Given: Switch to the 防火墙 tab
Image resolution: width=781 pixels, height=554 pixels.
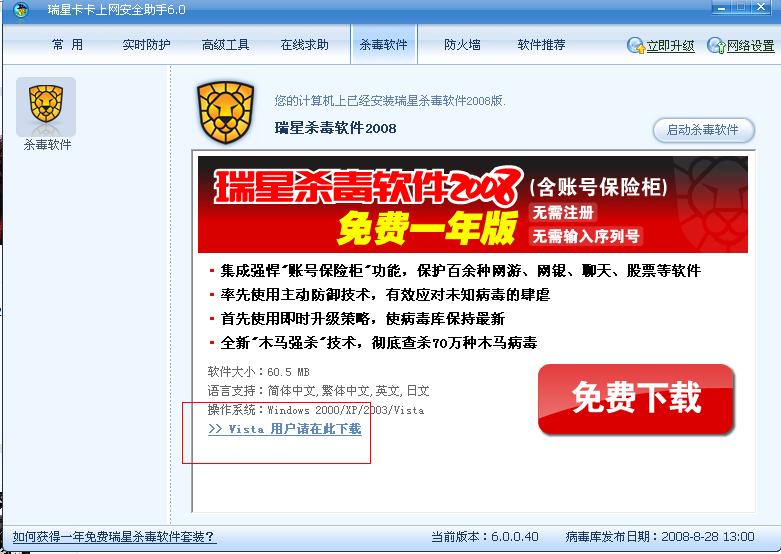Looking at the screenshot, I should click(462, 45).
